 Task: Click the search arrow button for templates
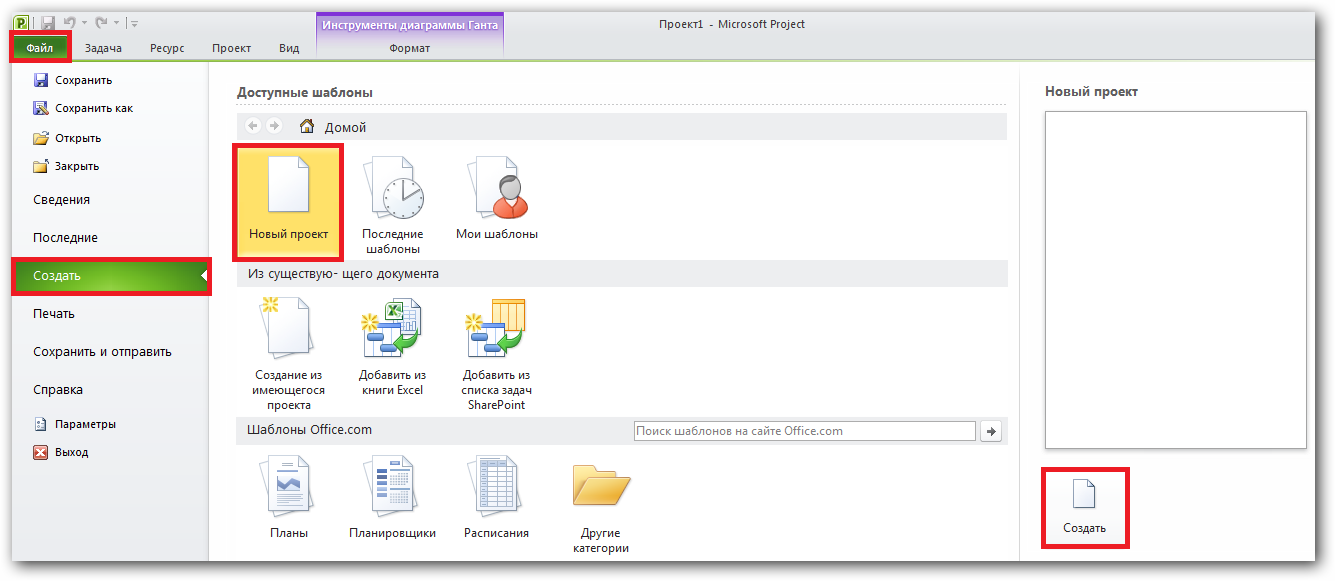[x=991, y=431]
